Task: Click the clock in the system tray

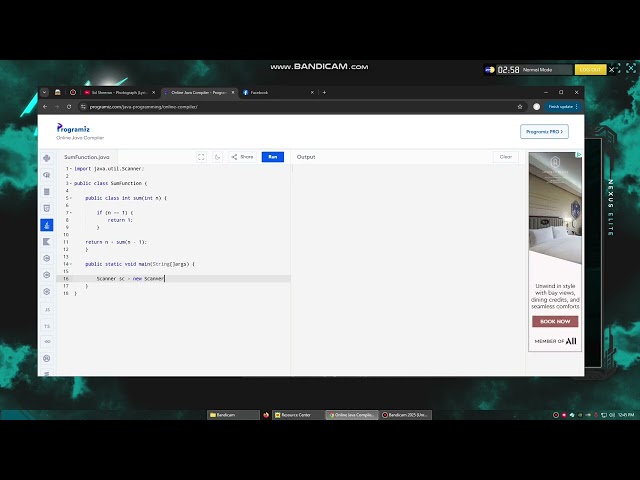Action: 626,415
